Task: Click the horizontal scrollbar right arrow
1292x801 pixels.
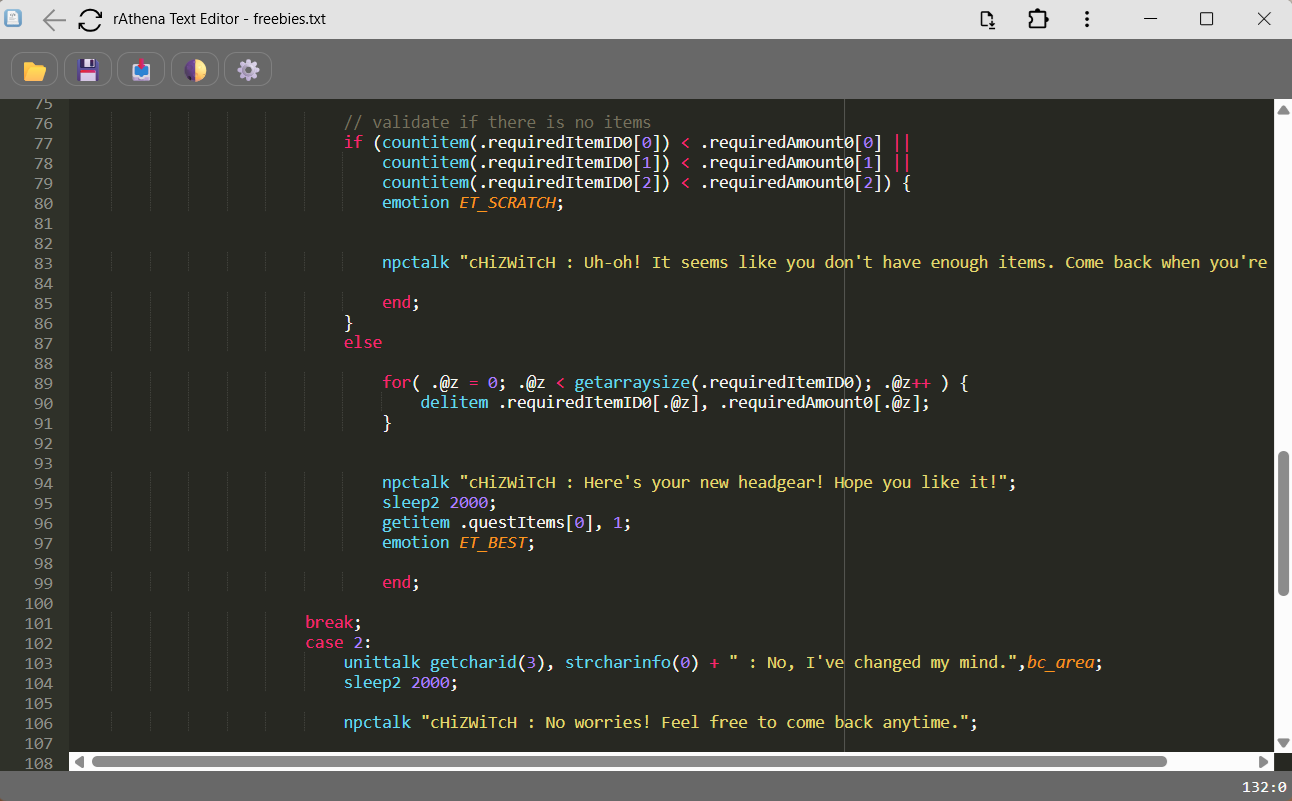Action: [x=1264, y=762]
